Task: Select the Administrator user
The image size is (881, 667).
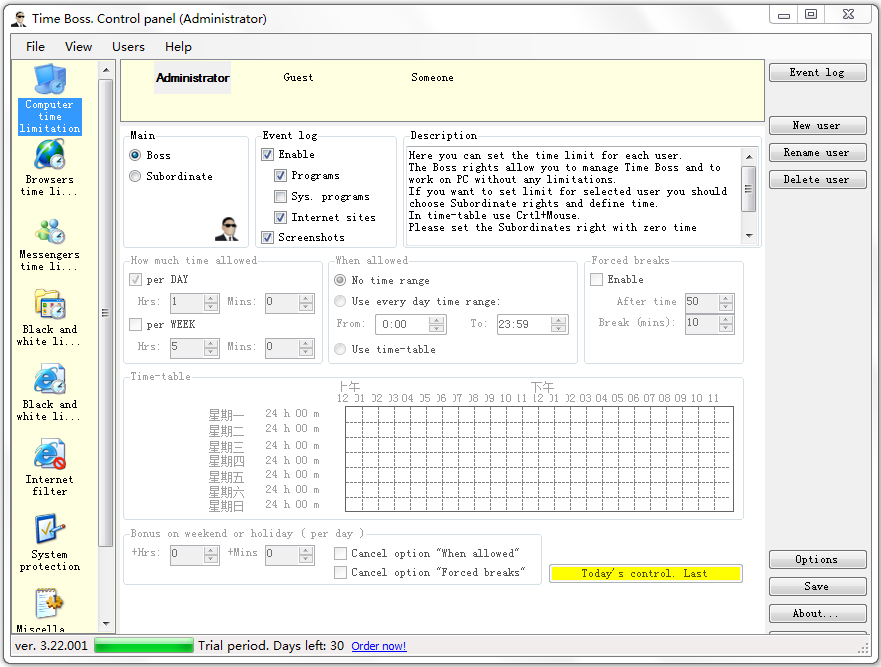Action: coord(192,78)
